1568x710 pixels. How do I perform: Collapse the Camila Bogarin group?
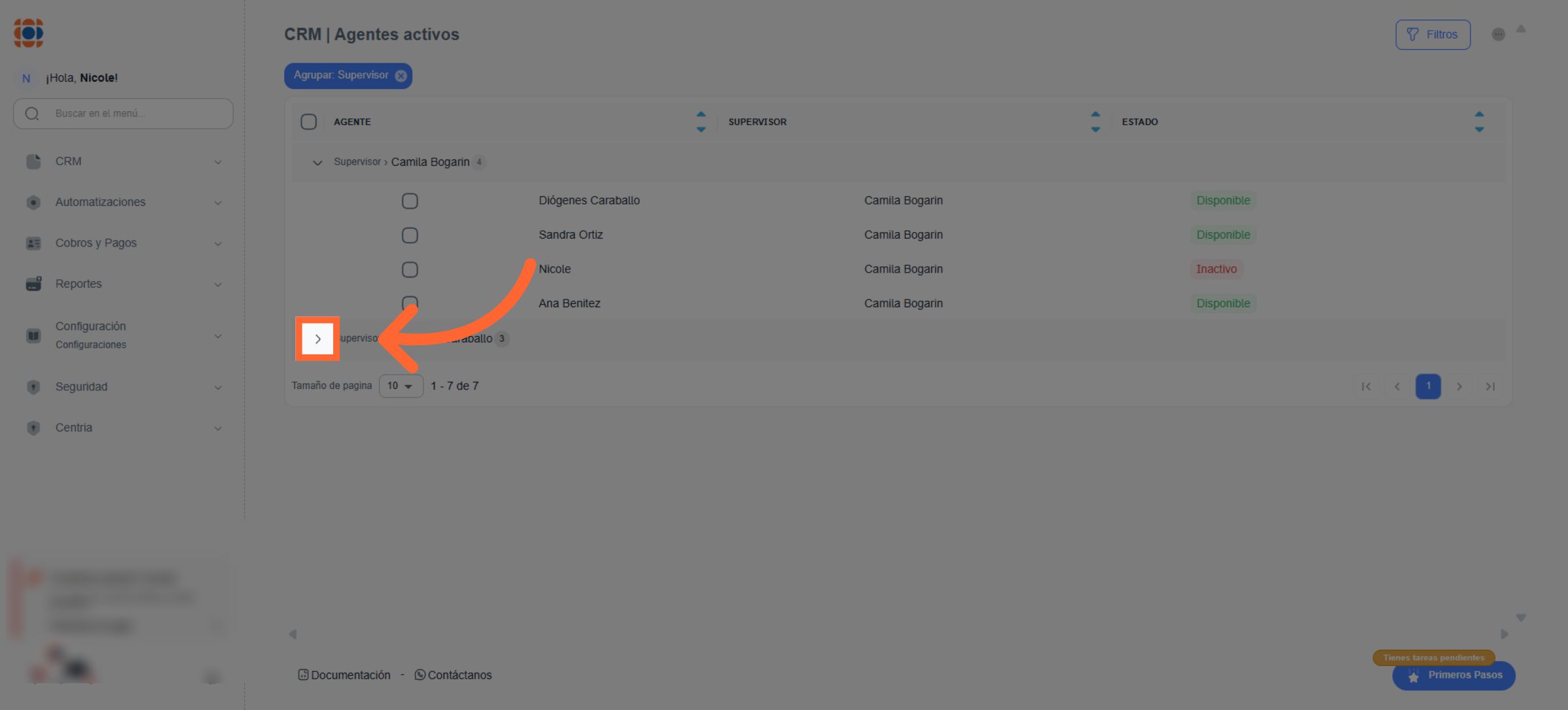point(318,162)
